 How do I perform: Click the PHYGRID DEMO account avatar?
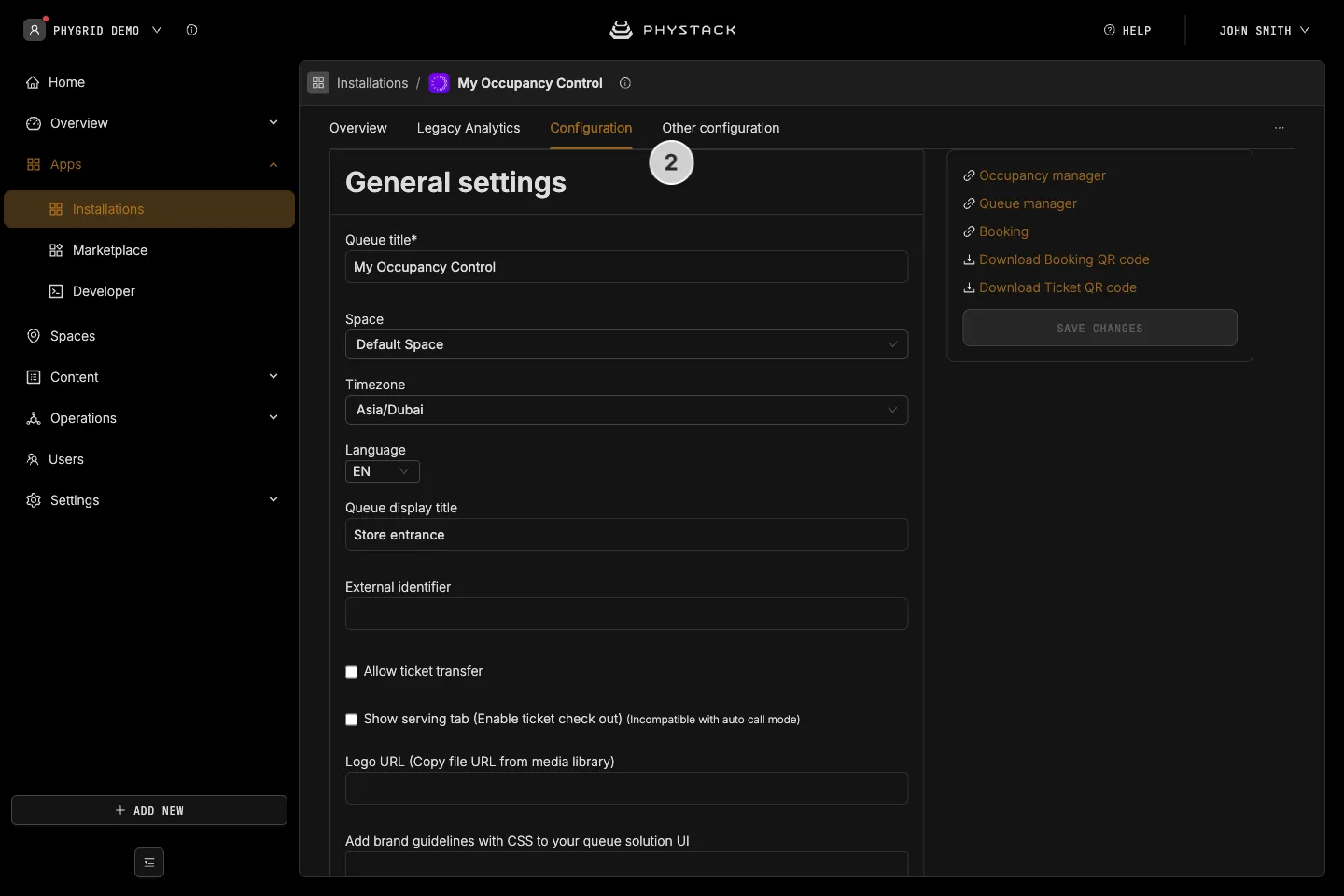point(35,30)
